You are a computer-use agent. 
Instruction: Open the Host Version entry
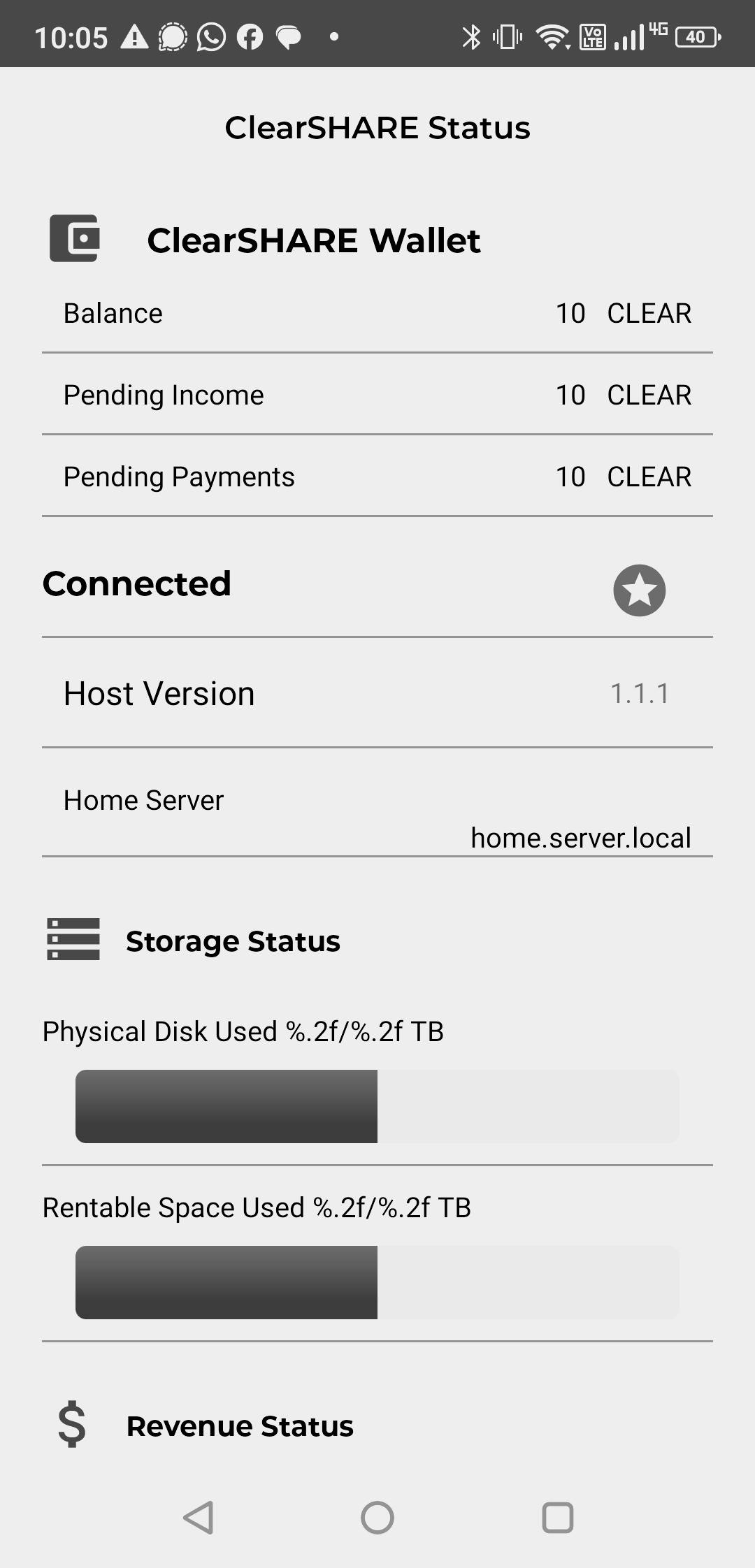pyautogui.click(x=377, y=694)
